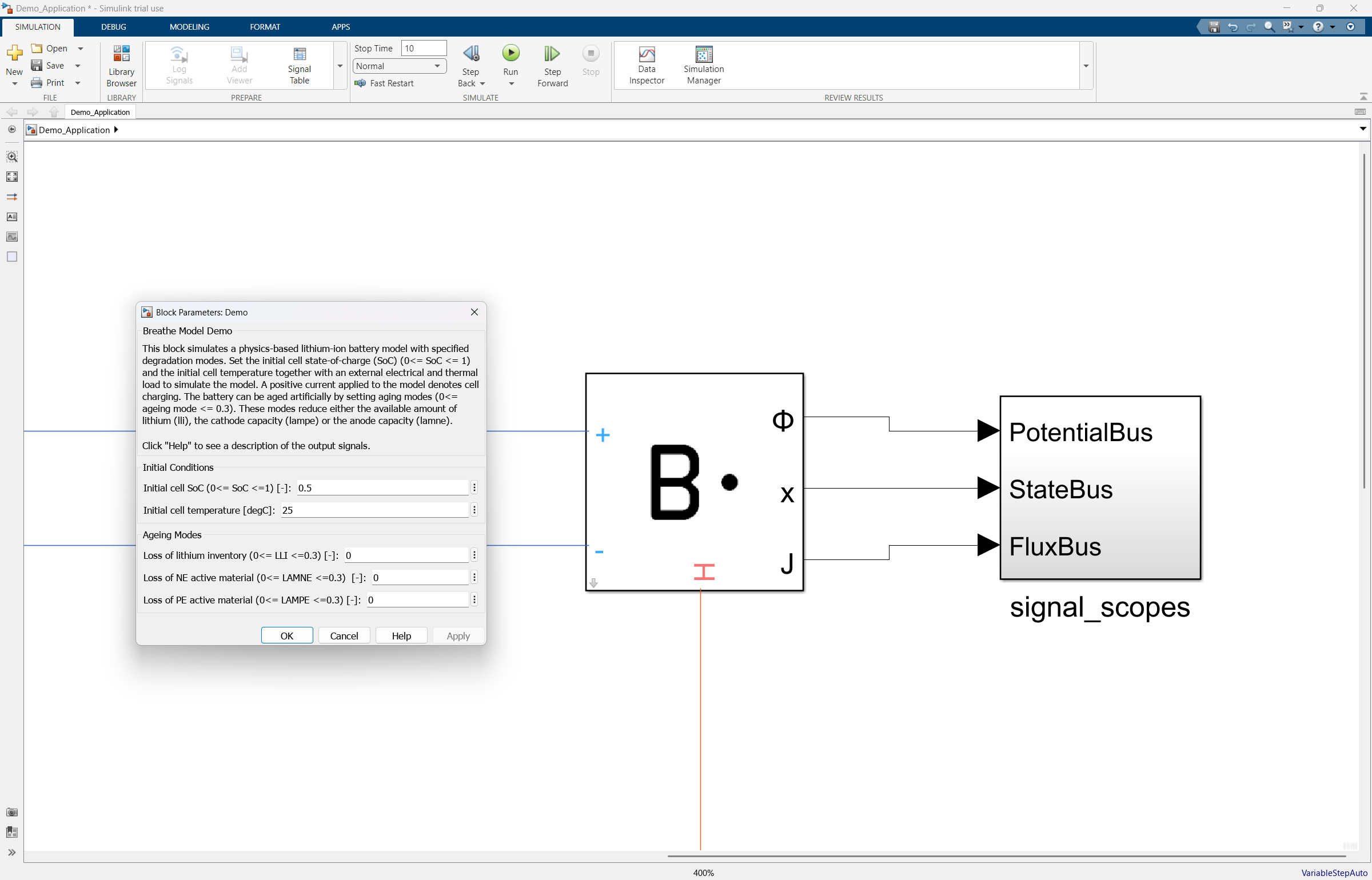This screenshot has height=880, width=1372.
Task: Click the Annotation palette icon
Action: click(x=12, y=217)
